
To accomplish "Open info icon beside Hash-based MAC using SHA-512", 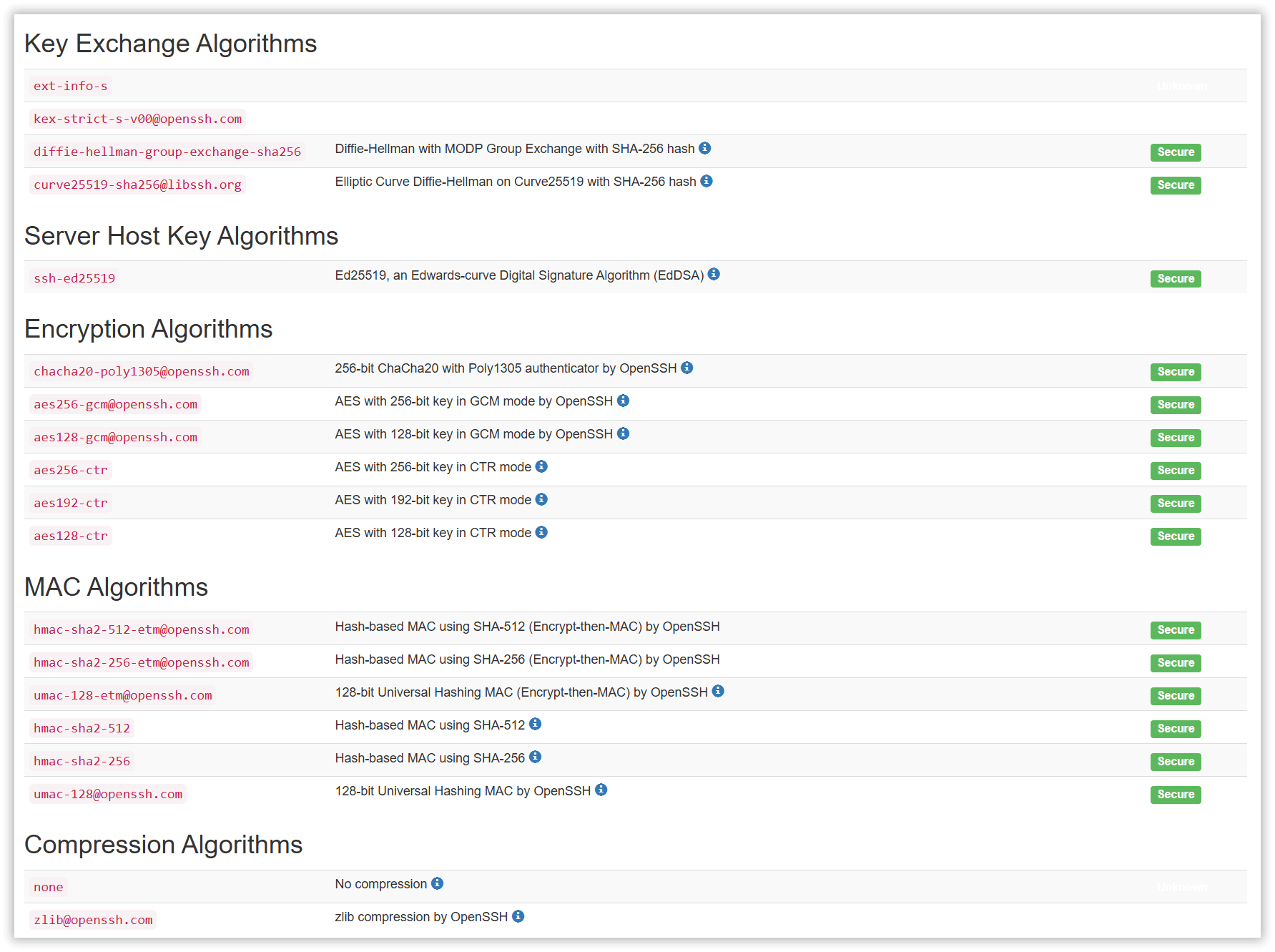I will 535,724.
